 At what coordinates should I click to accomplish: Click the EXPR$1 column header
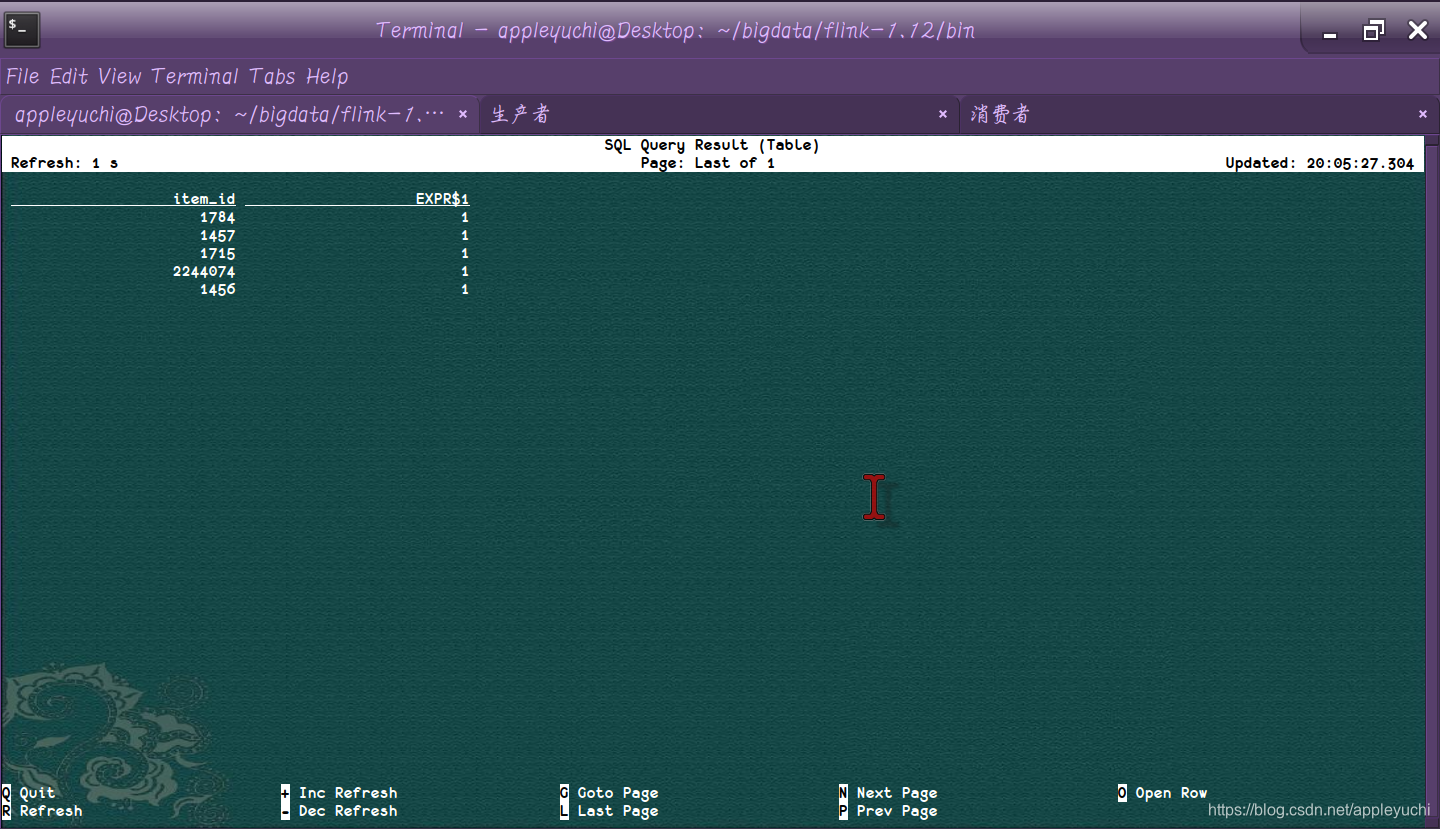point(443,198)
